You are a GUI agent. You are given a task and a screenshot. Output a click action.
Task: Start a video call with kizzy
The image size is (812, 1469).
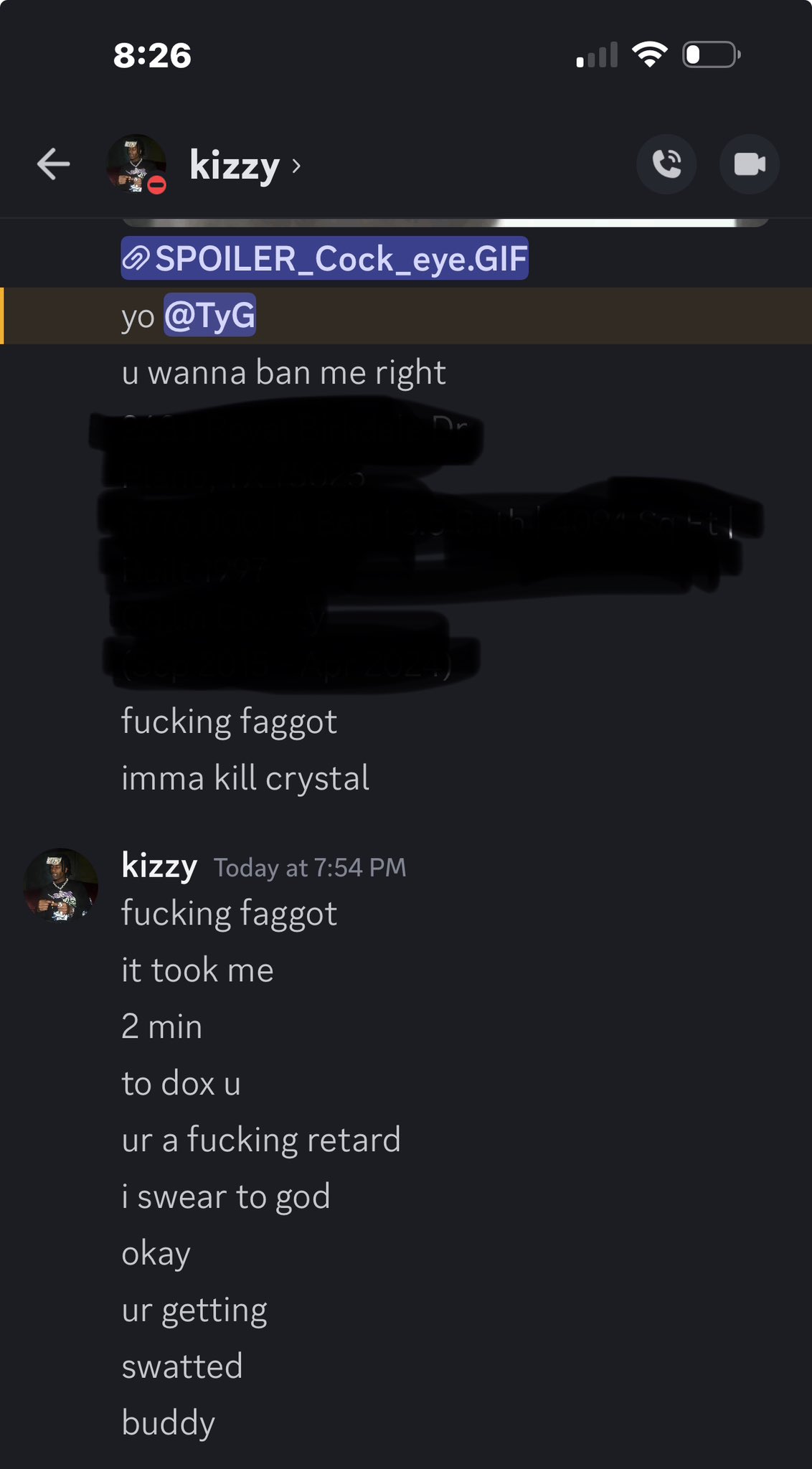pos(750,164)
